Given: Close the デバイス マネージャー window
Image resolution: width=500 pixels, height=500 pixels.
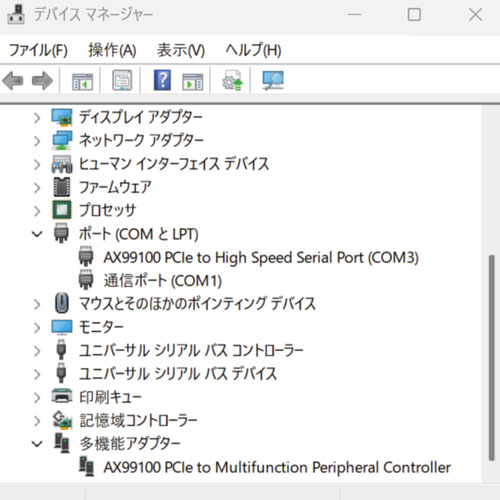Looking at the screenshot, I should 475,15.
